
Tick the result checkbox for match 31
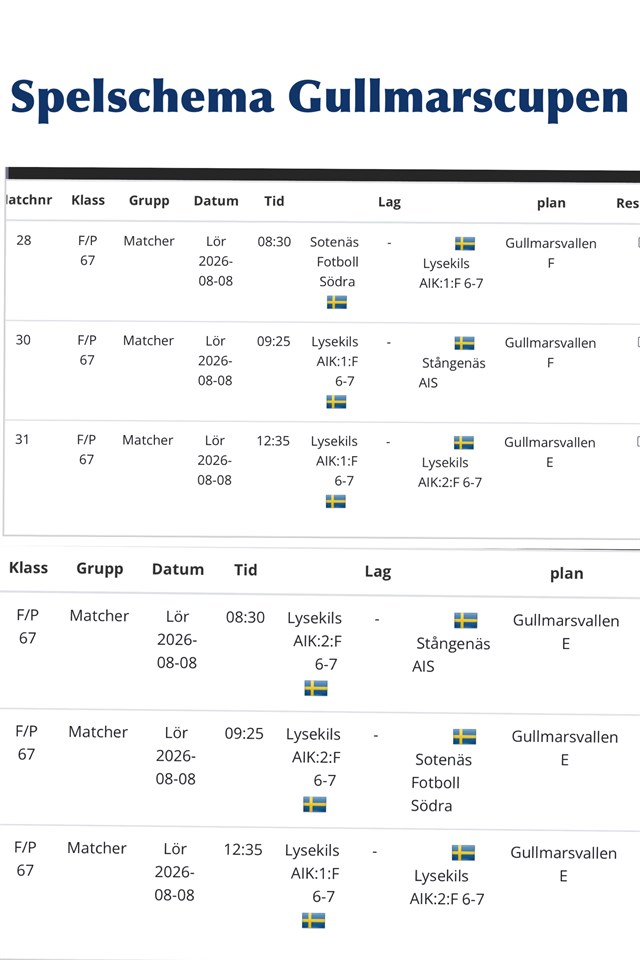coord(638,441)
